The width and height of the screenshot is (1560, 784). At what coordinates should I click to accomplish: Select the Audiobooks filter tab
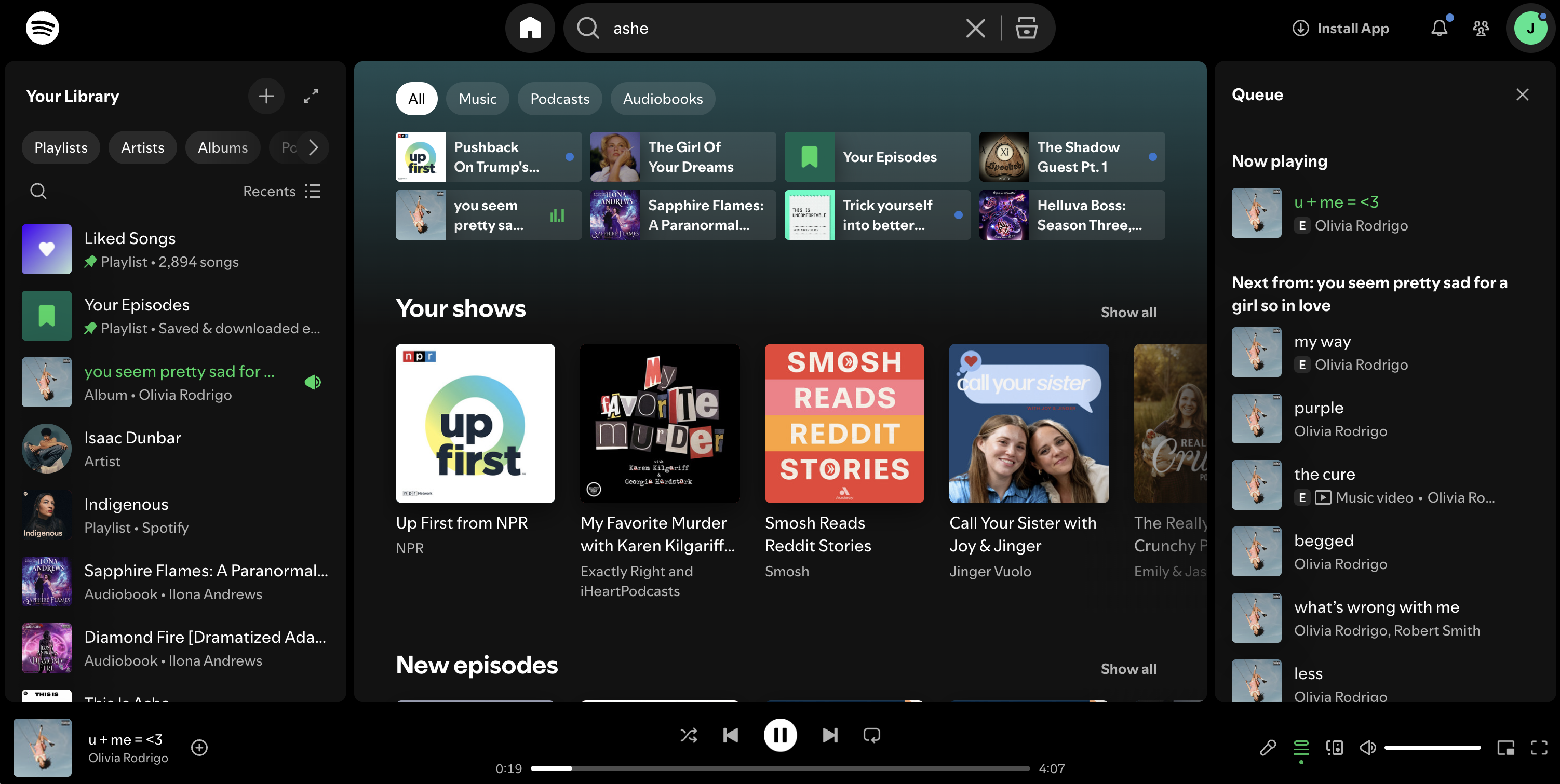663,99
